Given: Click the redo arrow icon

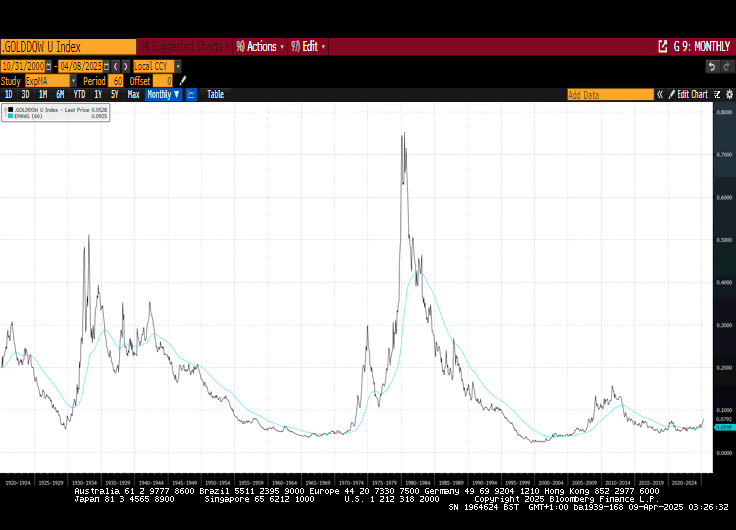Looking at the screenshot, I should pyautogui.click(x=727, y=67).
